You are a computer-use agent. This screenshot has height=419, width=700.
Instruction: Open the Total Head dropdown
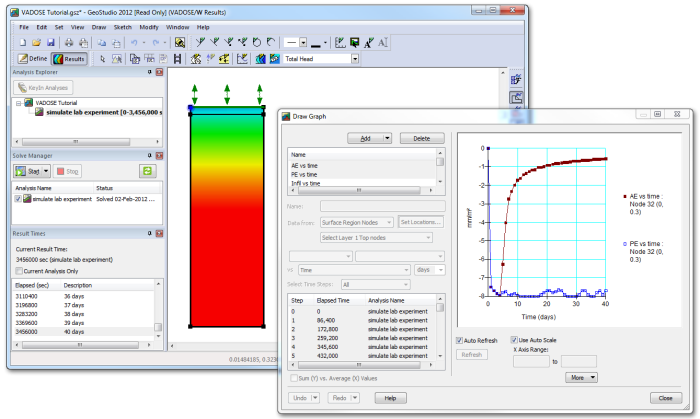(x=354, y=59)
